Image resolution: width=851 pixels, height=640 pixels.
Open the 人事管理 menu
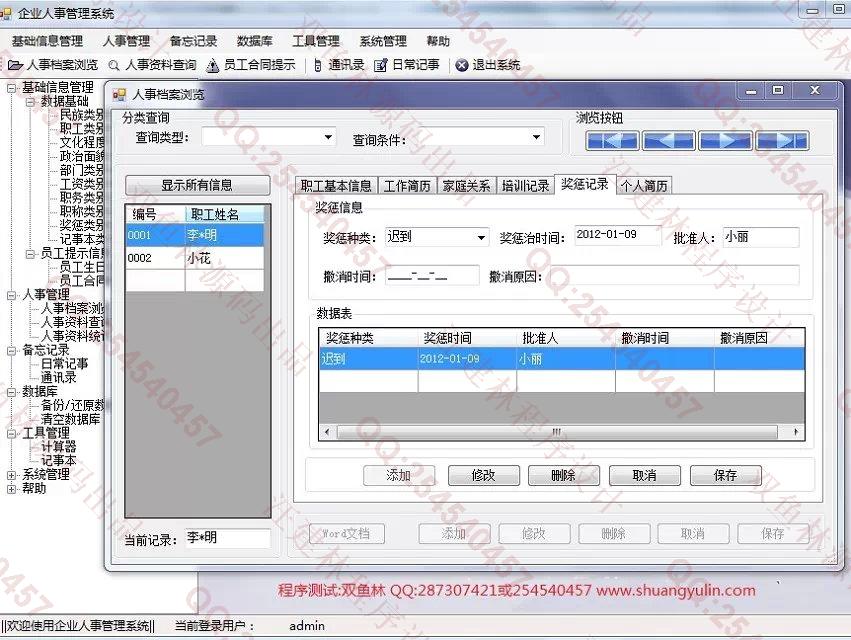tap(126, 41)
